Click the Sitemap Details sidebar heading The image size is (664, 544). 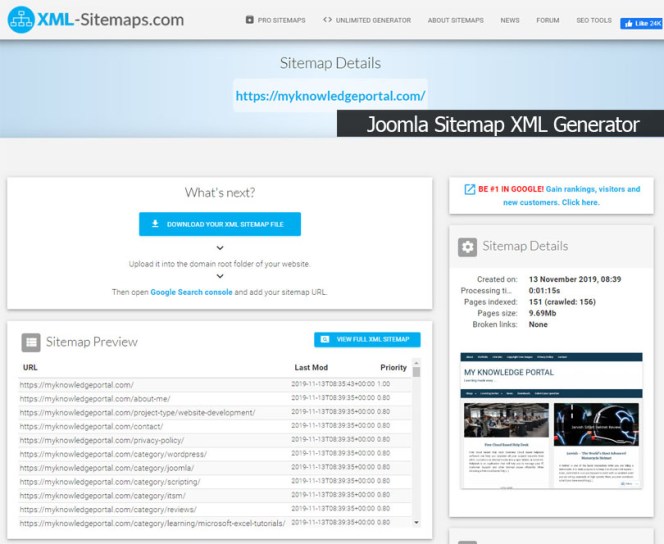(x=525, y=246)
